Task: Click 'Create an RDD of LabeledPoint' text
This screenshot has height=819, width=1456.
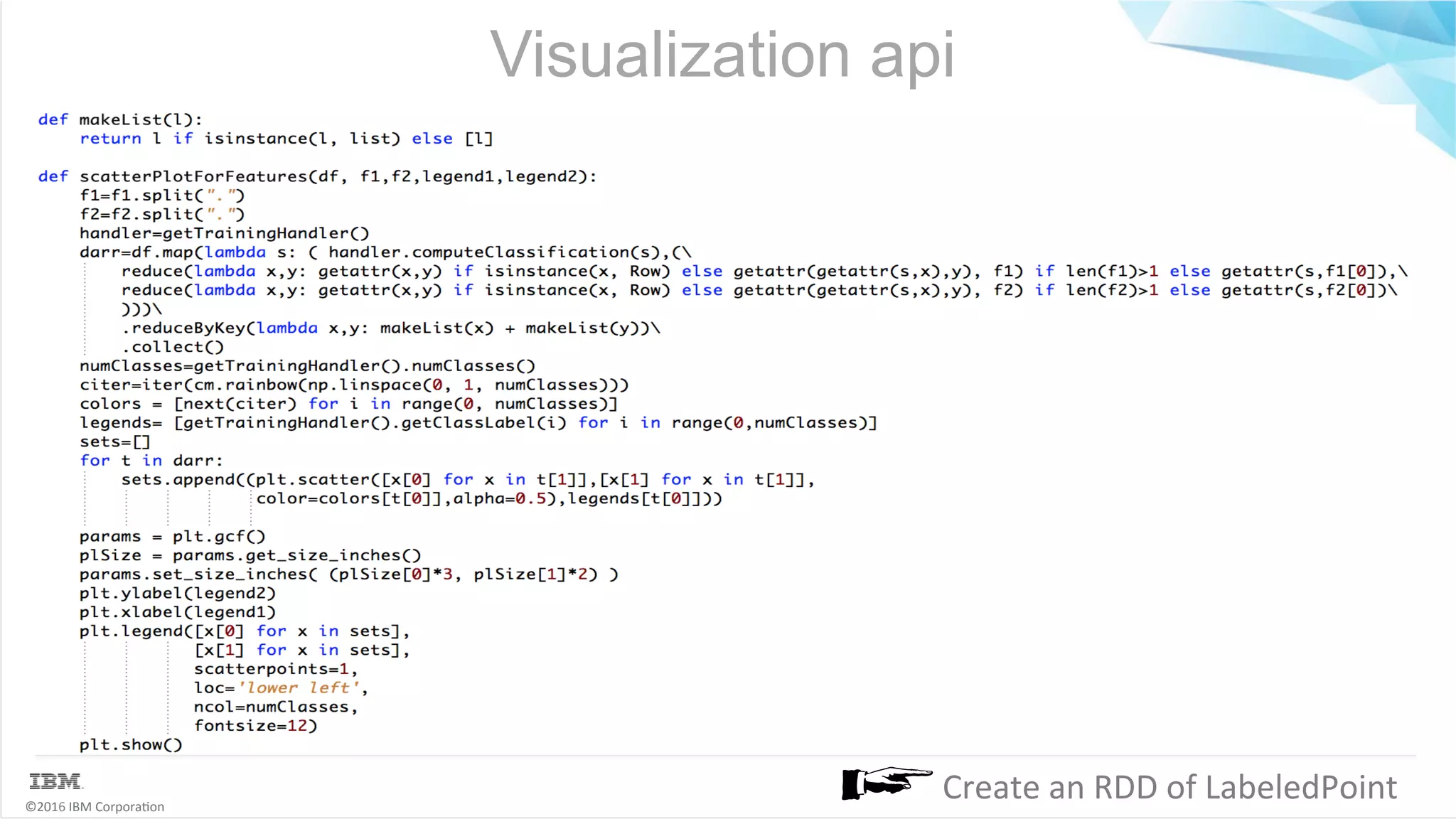Action: [1169, 787]
